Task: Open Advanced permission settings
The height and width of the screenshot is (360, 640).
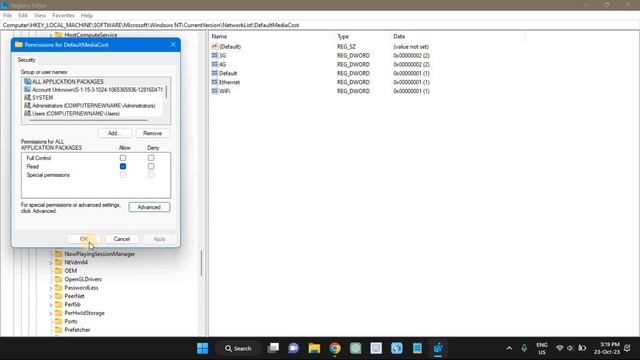Action: tap(149, 207)
